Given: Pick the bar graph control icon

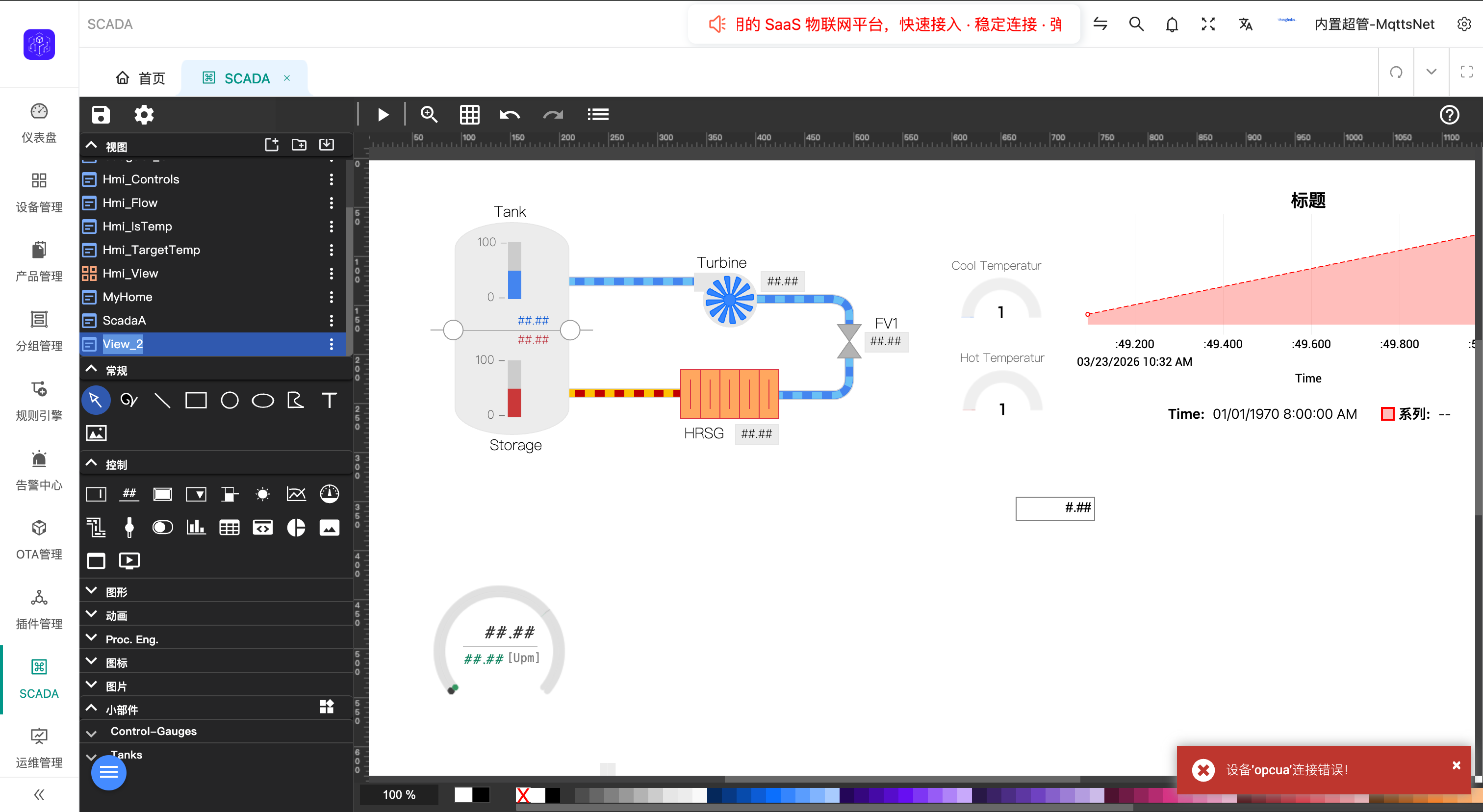Looking at the screenshot, I should coord(196,527).
